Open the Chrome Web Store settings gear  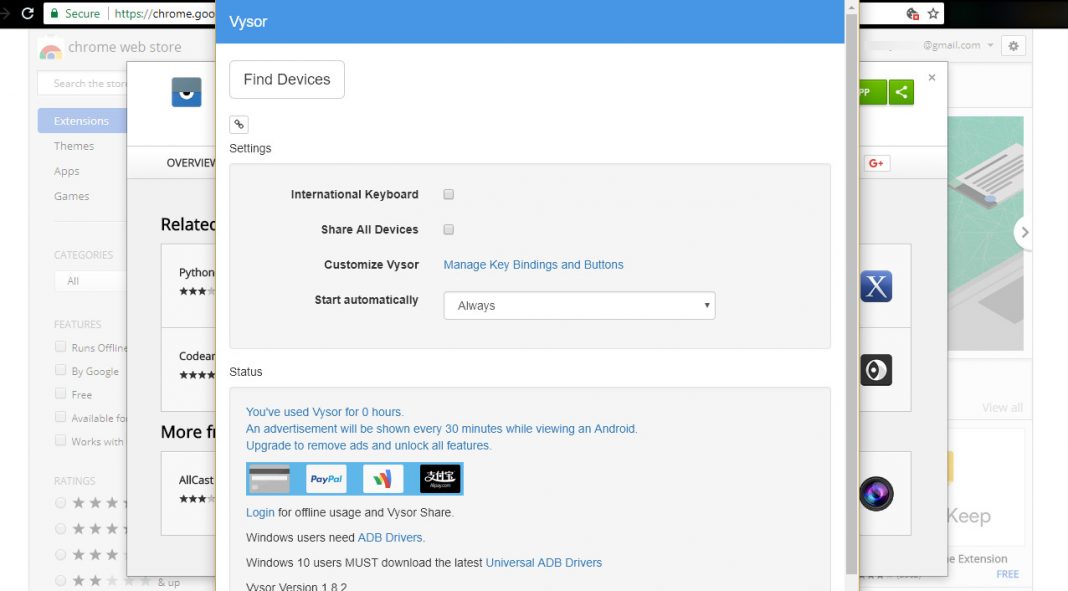tap(1013, 45)
